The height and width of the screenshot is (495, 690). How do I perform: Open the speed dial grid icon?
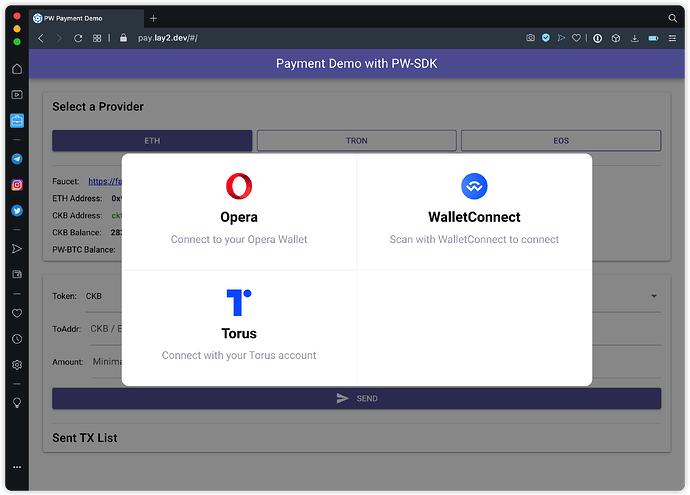97,38
